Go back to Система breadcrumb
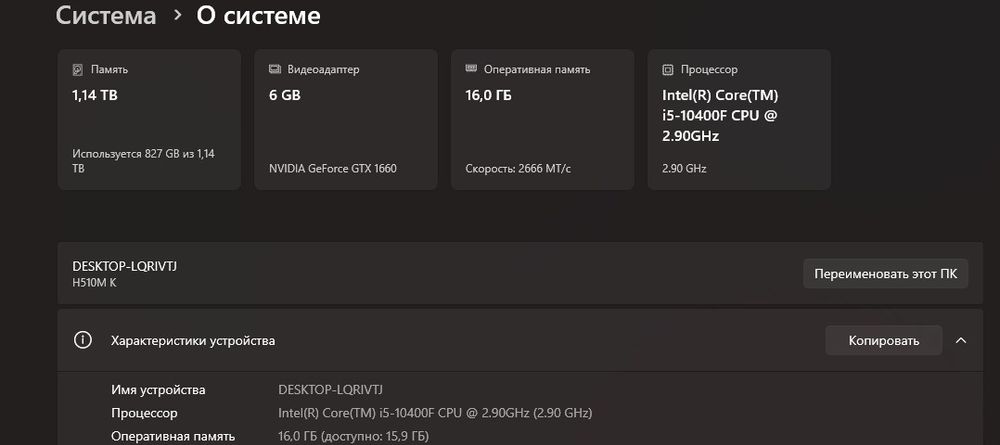This screenshot has width=1000, height=445. point(106,16)
